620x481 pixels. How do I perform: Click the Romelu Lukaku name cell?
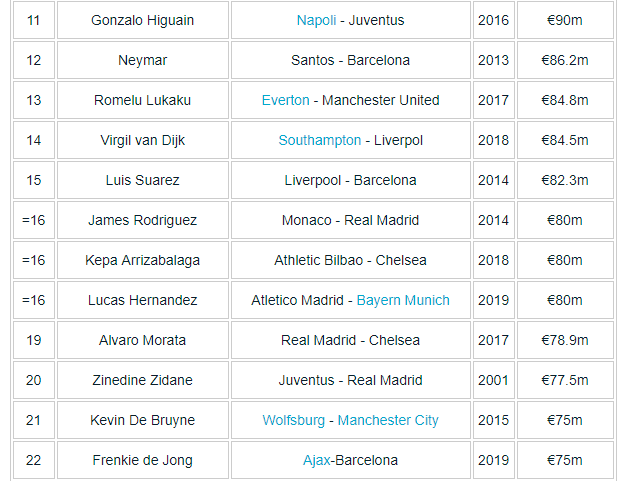142,100
